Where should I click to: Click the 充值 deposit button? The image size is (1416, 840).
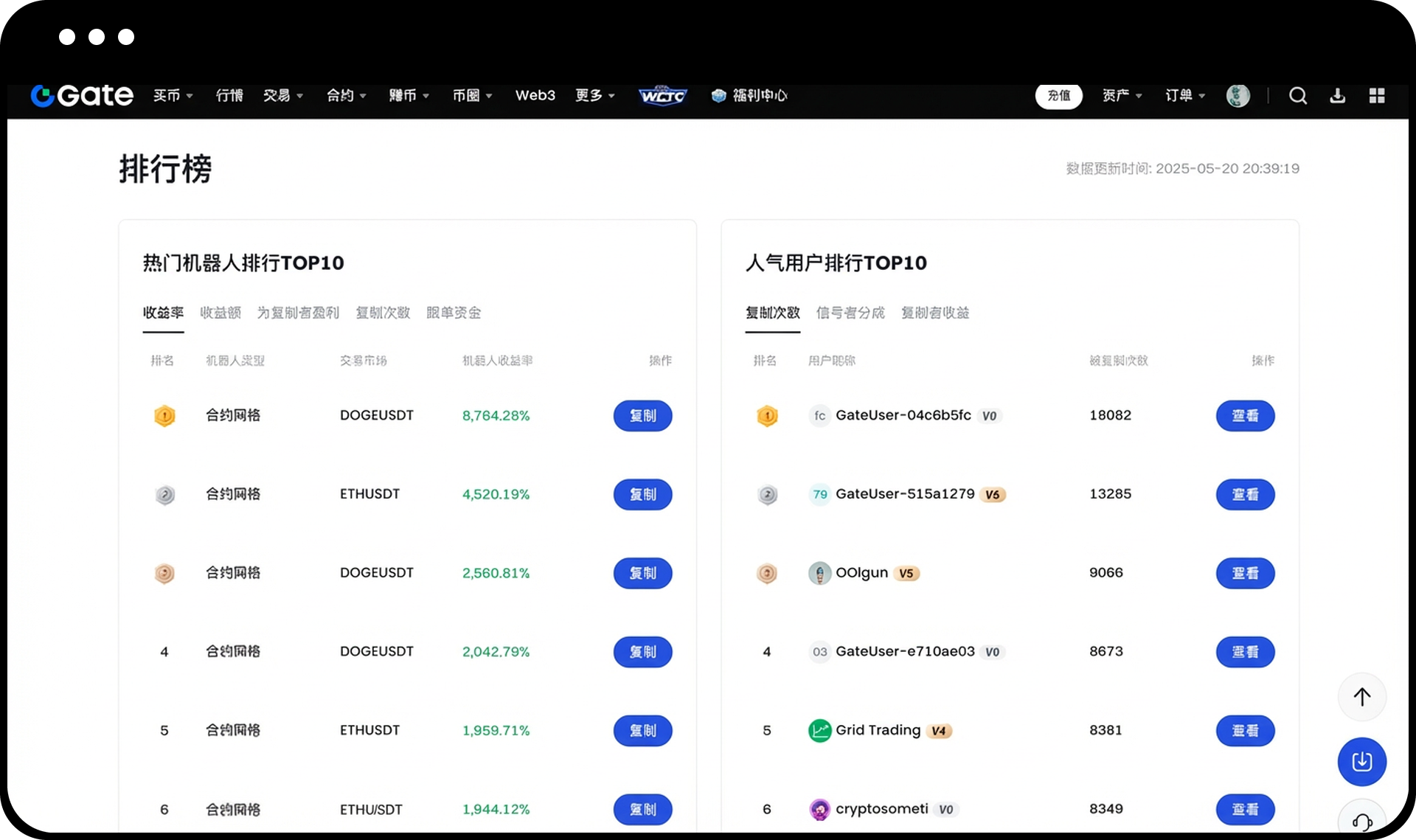coord(1058,96)
